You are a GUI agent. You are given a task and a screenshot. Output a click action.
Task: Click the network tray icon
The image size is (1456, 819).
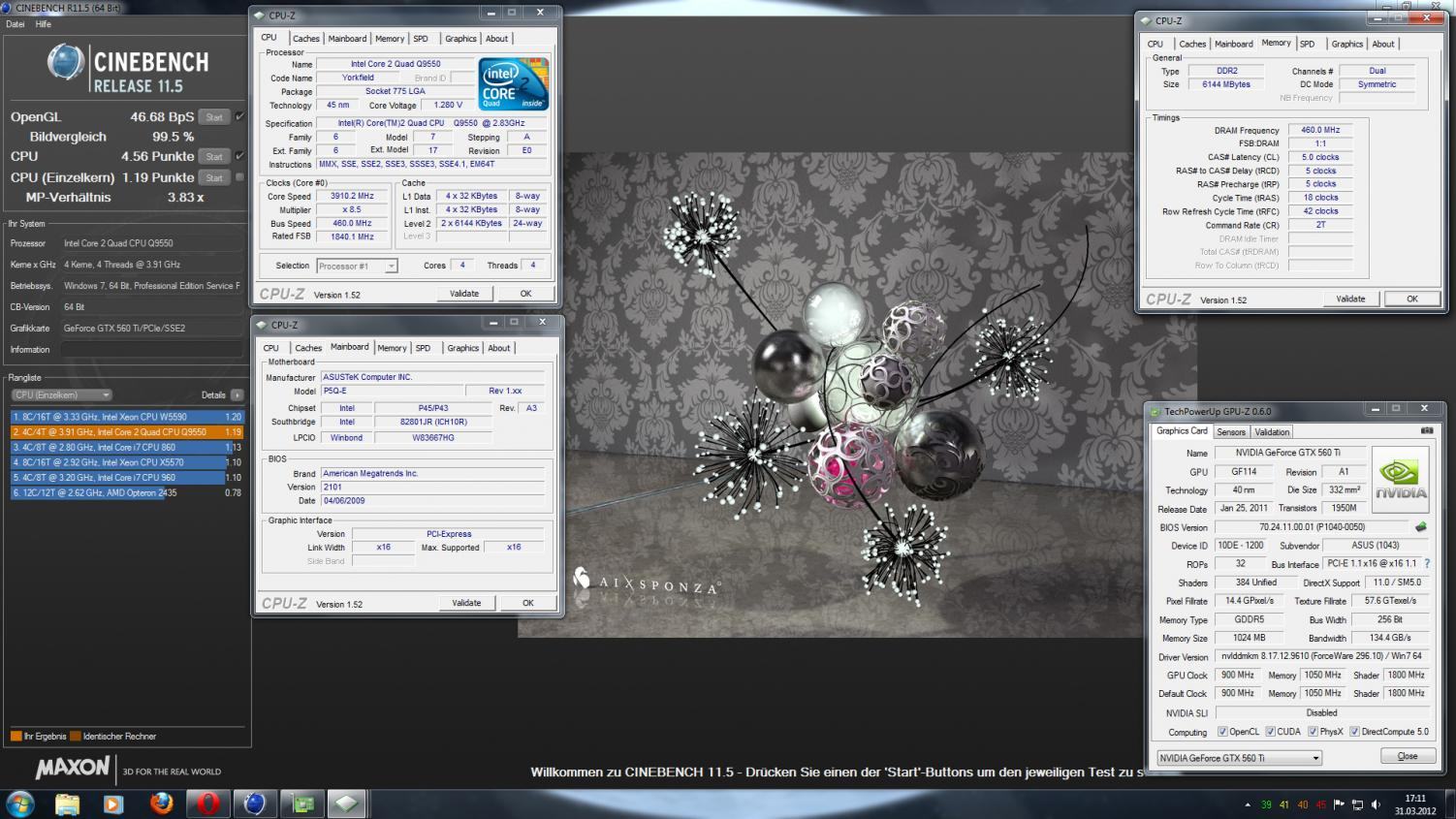tap(1357, 804)
